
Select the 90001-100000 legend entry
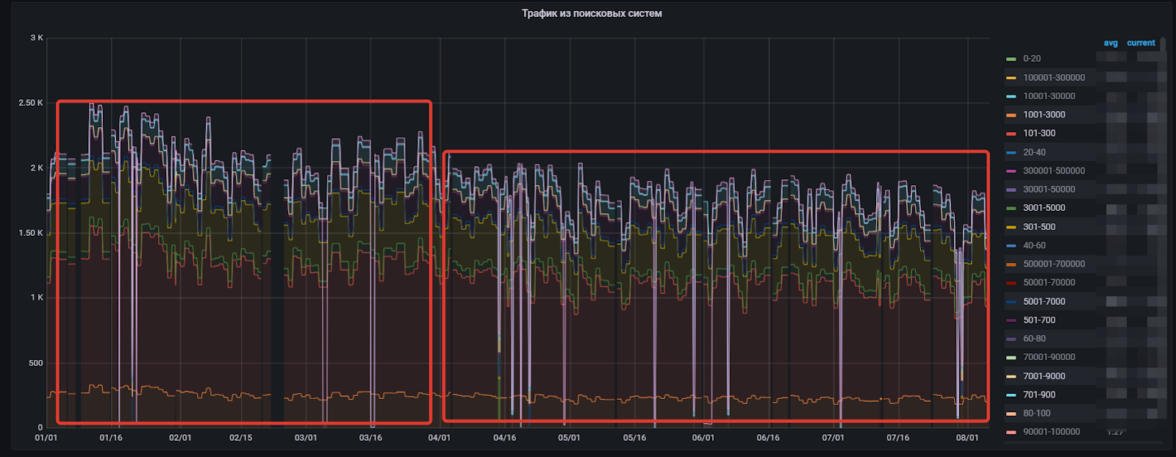point(1048,432)
